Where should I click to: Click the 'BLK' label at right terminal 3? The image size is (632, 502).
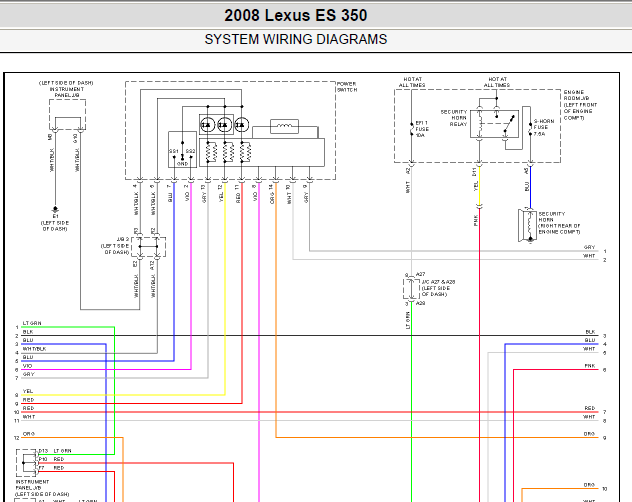click(x=590, y=332)
